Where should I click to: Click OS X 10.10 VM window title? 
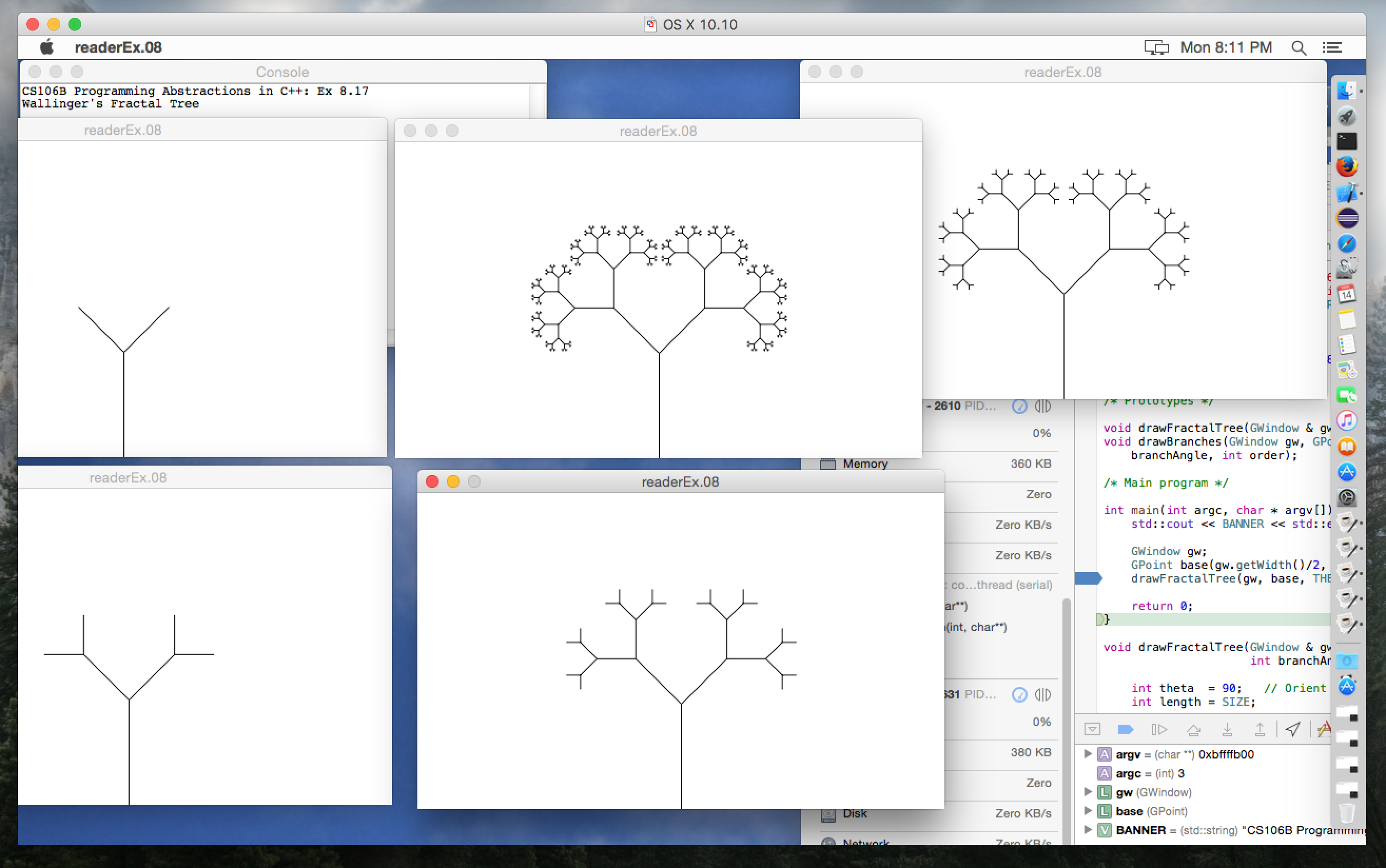(x=700, y=25)
